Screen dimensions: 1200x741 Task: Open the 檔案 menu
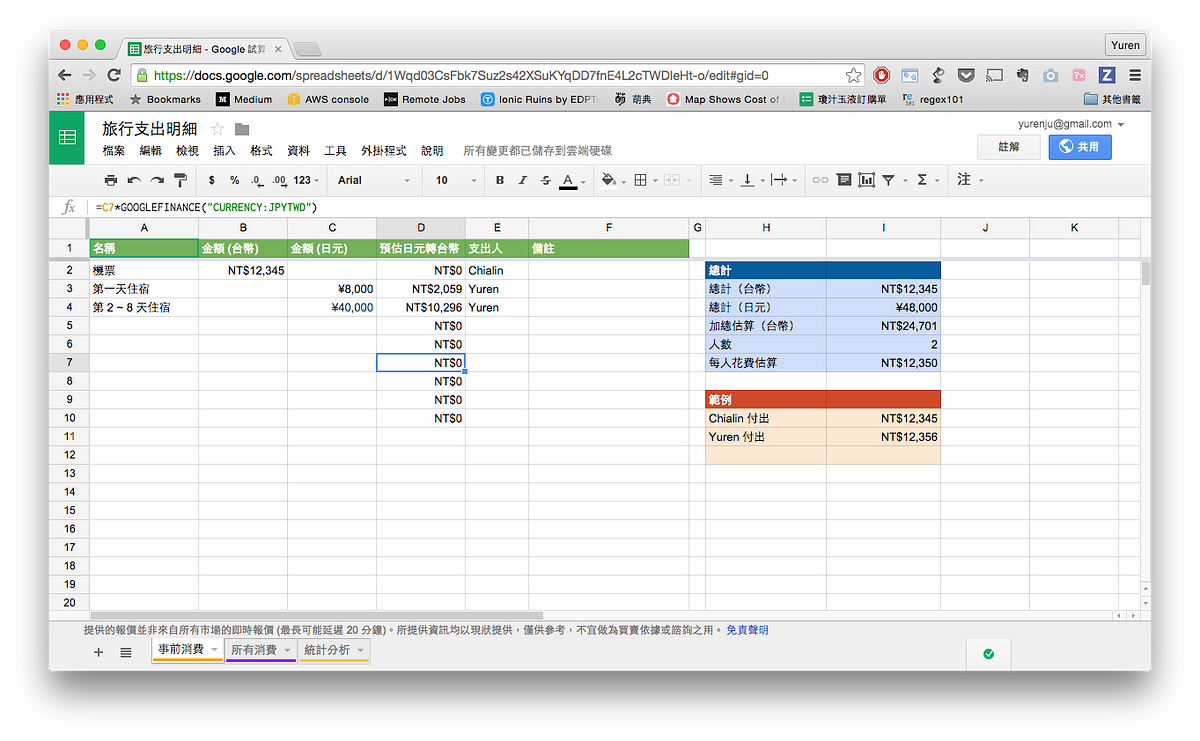pyautogui.click(x=113, y=151)
